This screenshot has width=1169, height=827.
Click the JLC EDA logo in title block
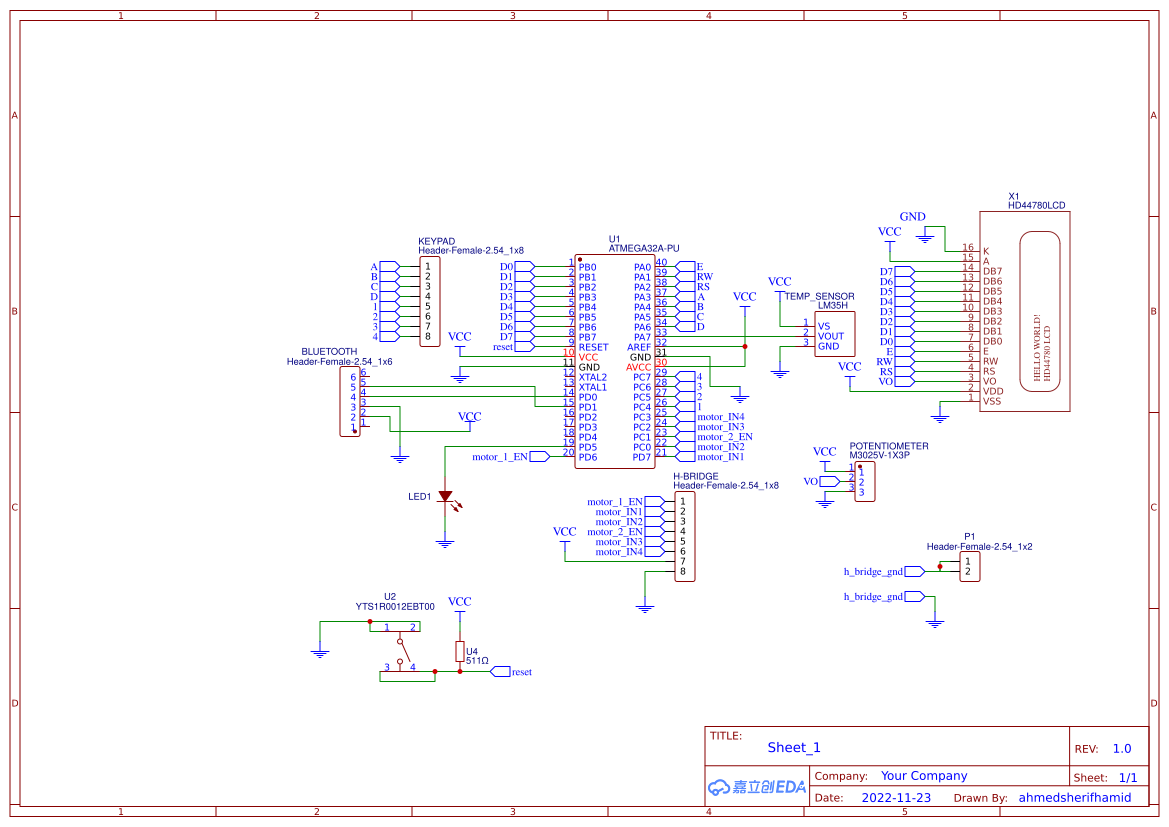pyautogui.click(x=755, y=787)
